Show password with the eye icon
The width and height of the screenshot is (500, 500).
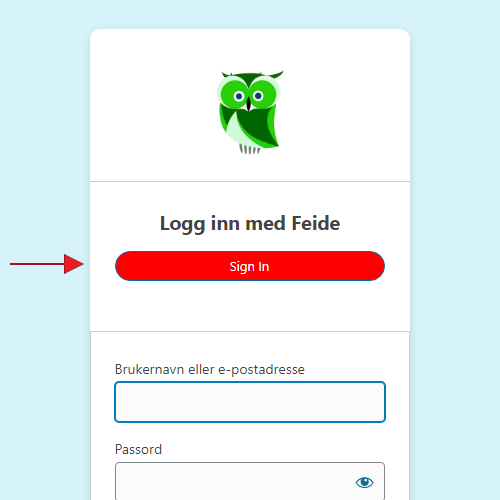pos(364,482)
